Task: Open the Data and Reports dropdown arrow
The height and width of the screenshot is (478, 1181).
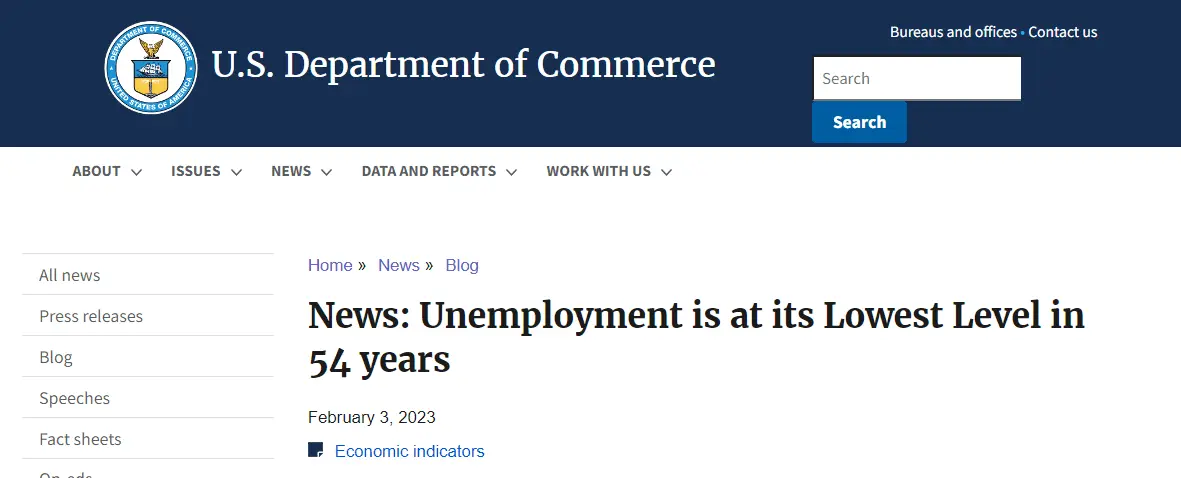Action: point(511,172)
